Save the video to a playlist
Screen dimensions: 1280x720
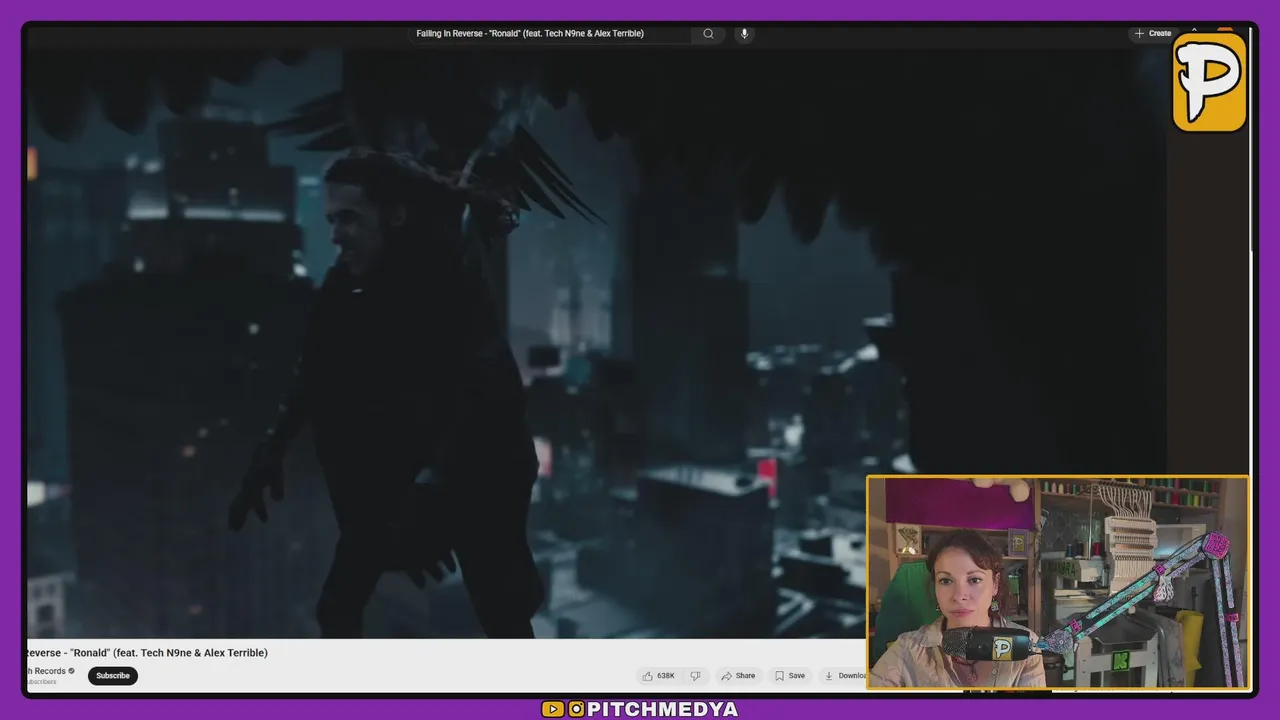[x=789, y=676]
